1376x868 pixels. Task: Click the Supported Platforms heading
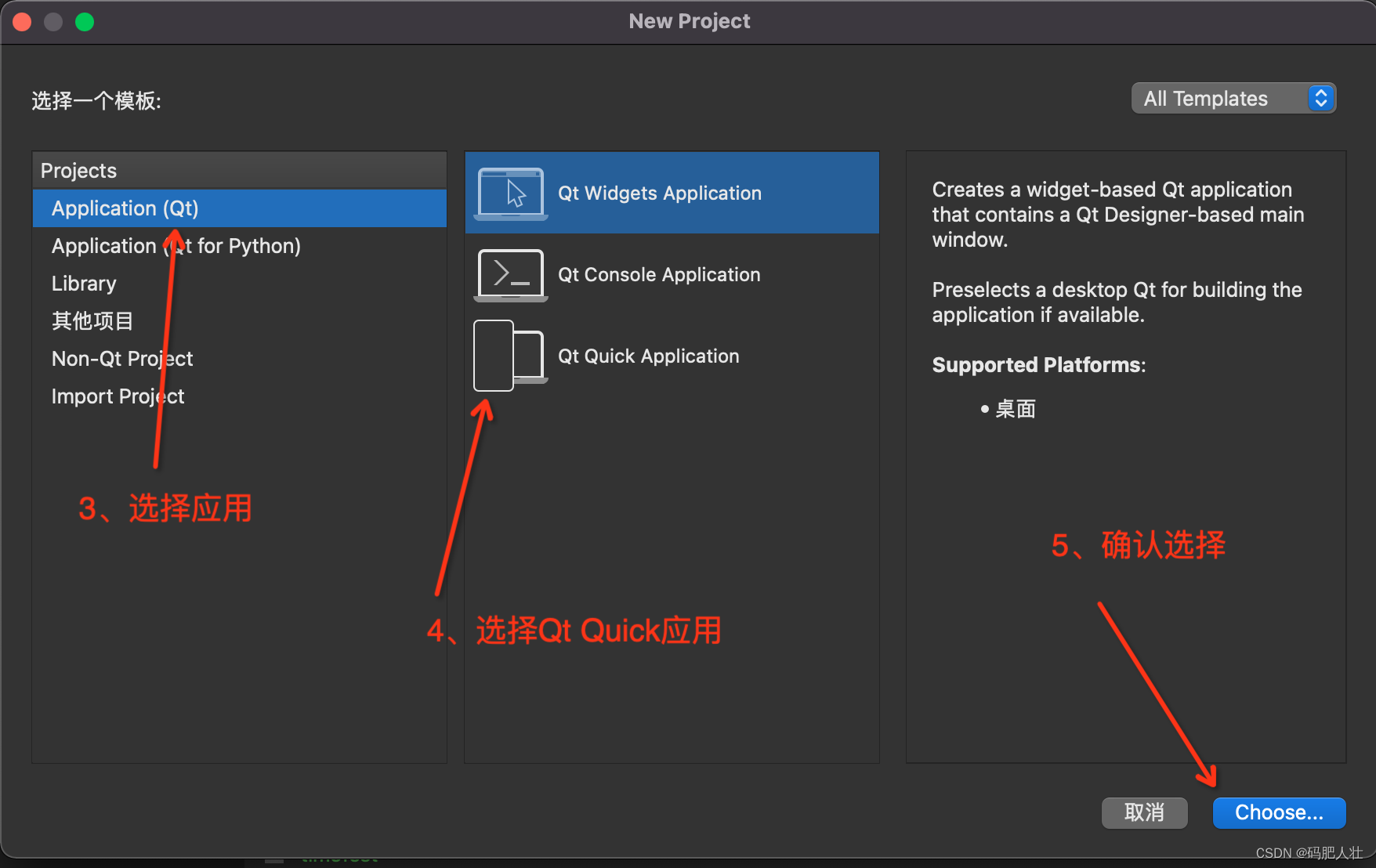click(1039, 365)
